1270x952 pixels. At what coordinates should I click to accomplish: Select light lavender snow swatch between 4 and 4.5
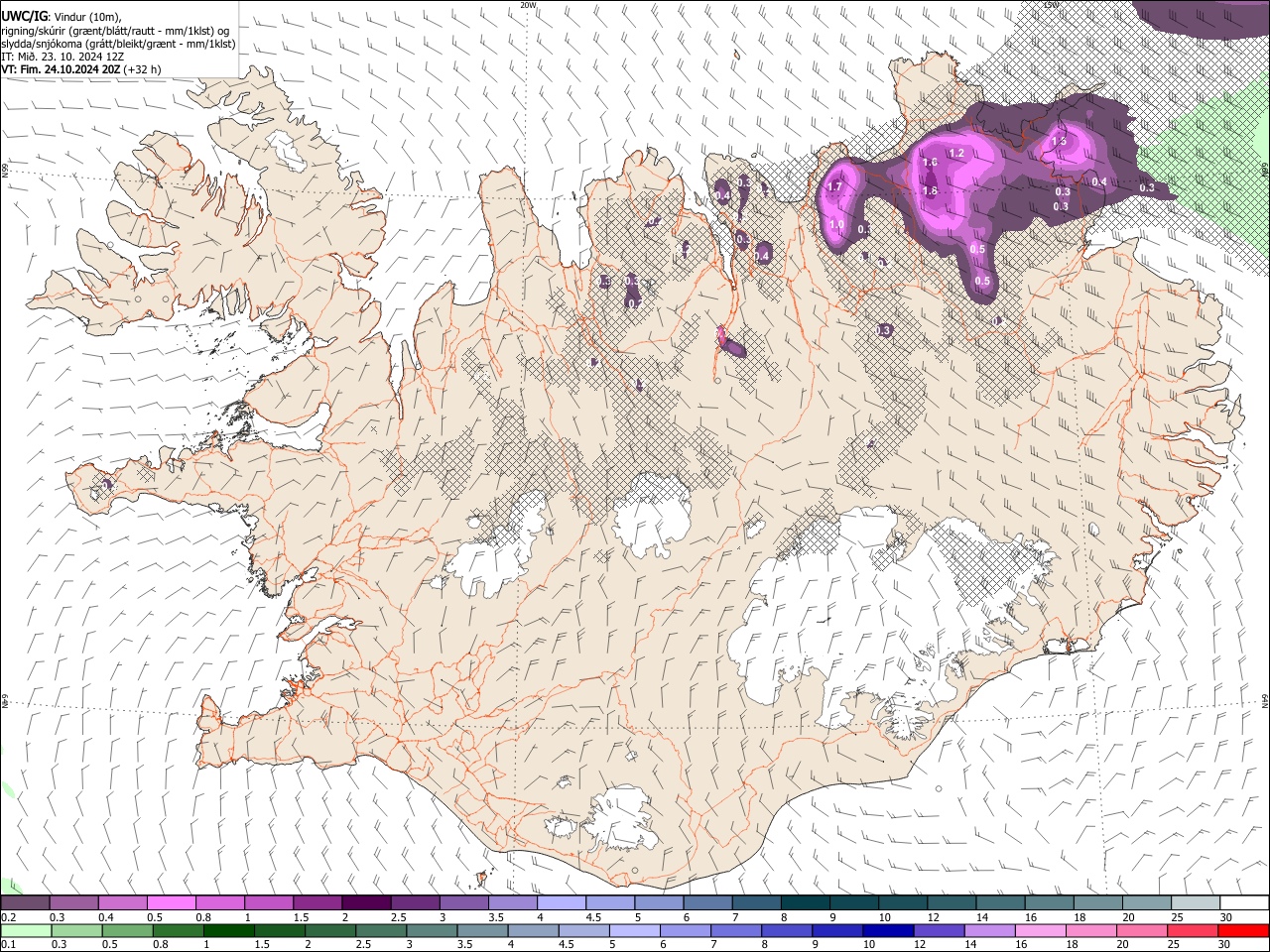click(561, 903)
